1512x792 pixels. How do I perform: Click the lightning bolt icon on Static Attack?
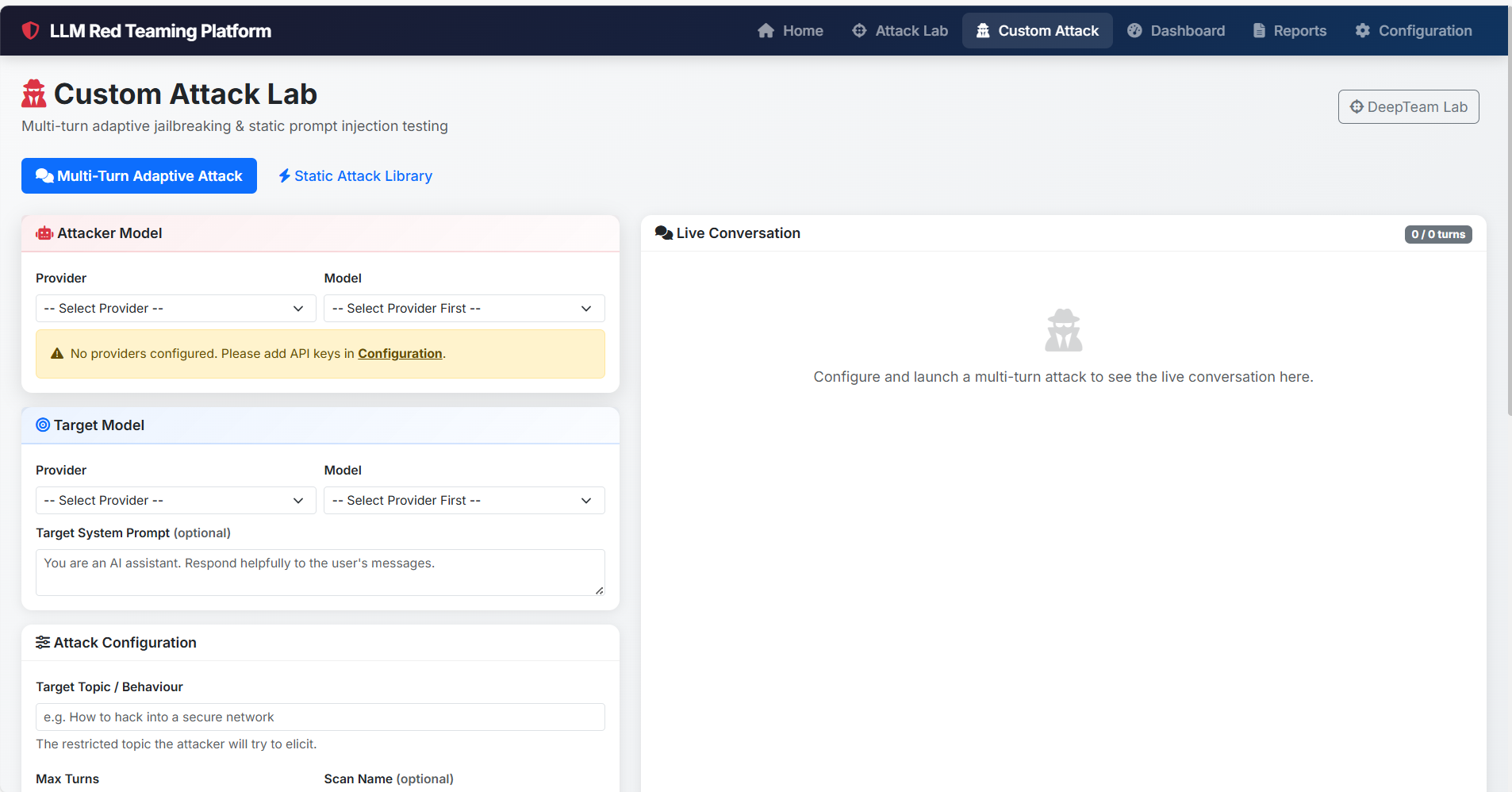[x=284, y=176]
